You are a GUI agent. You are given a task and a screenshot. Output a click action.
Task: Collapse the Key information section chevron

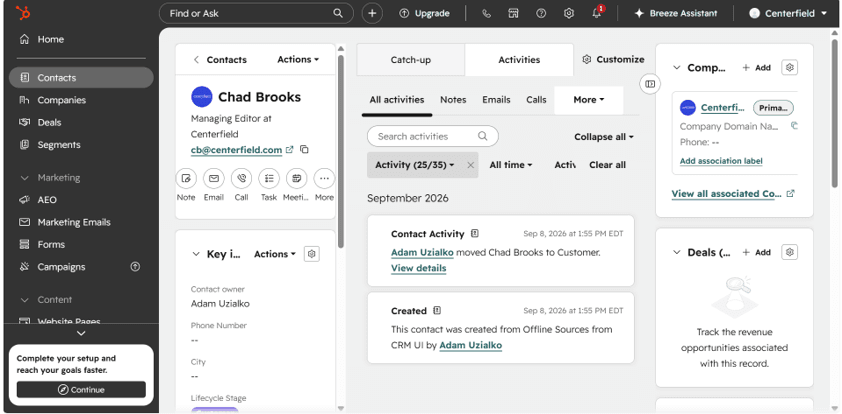point(196,254)
